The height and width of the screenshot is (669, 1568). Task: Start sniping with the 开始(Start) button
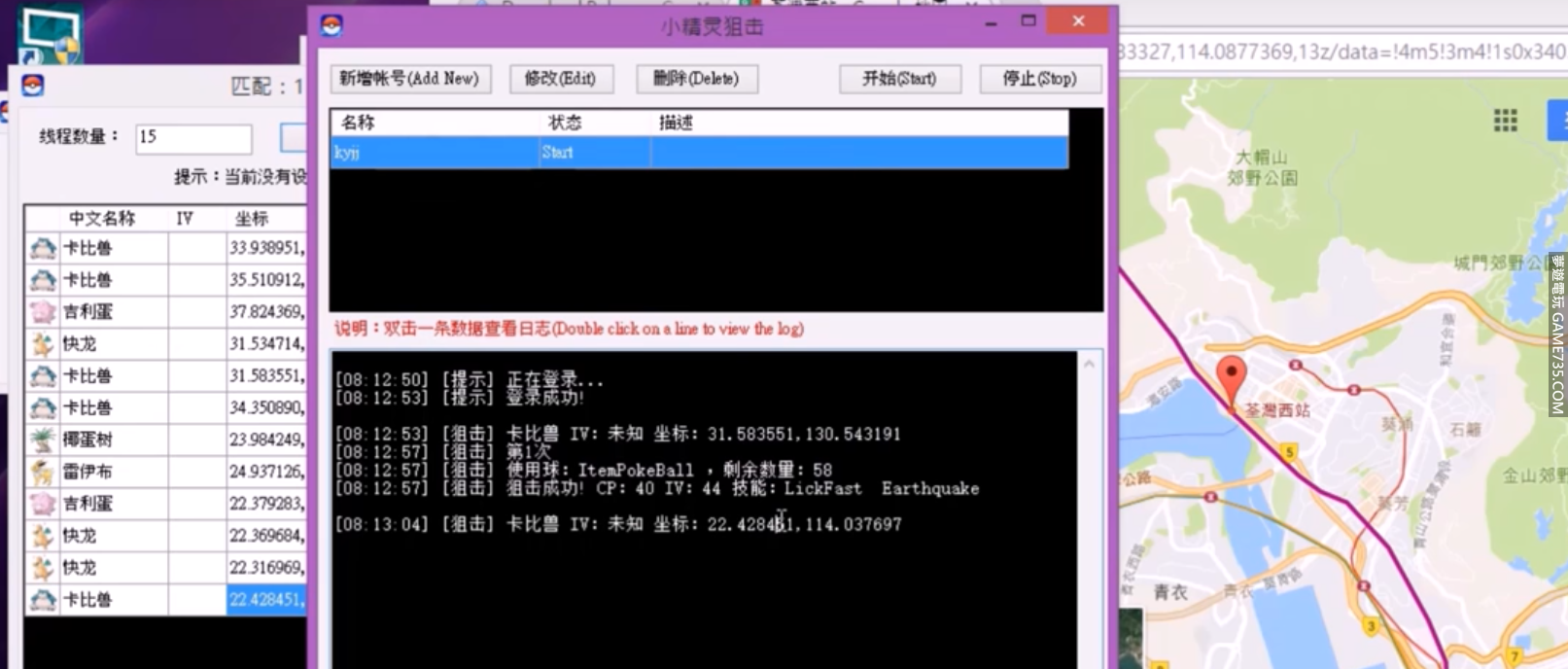point(900,79)
